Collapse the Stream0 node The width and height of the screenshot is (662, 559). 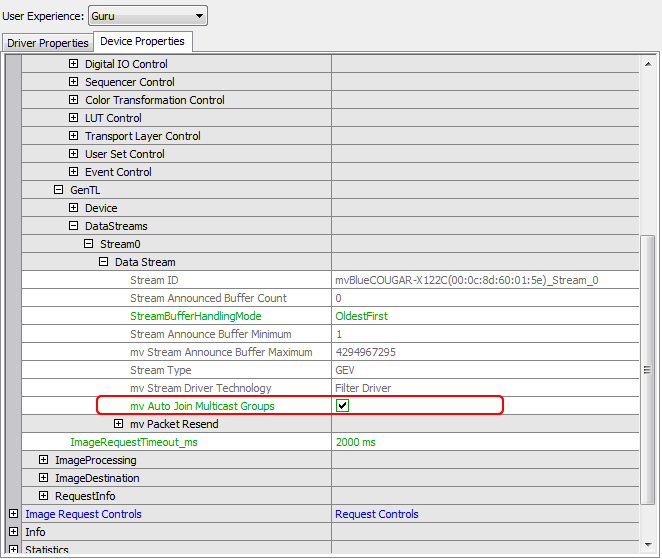pyautogui.click(x=89, y=244)
